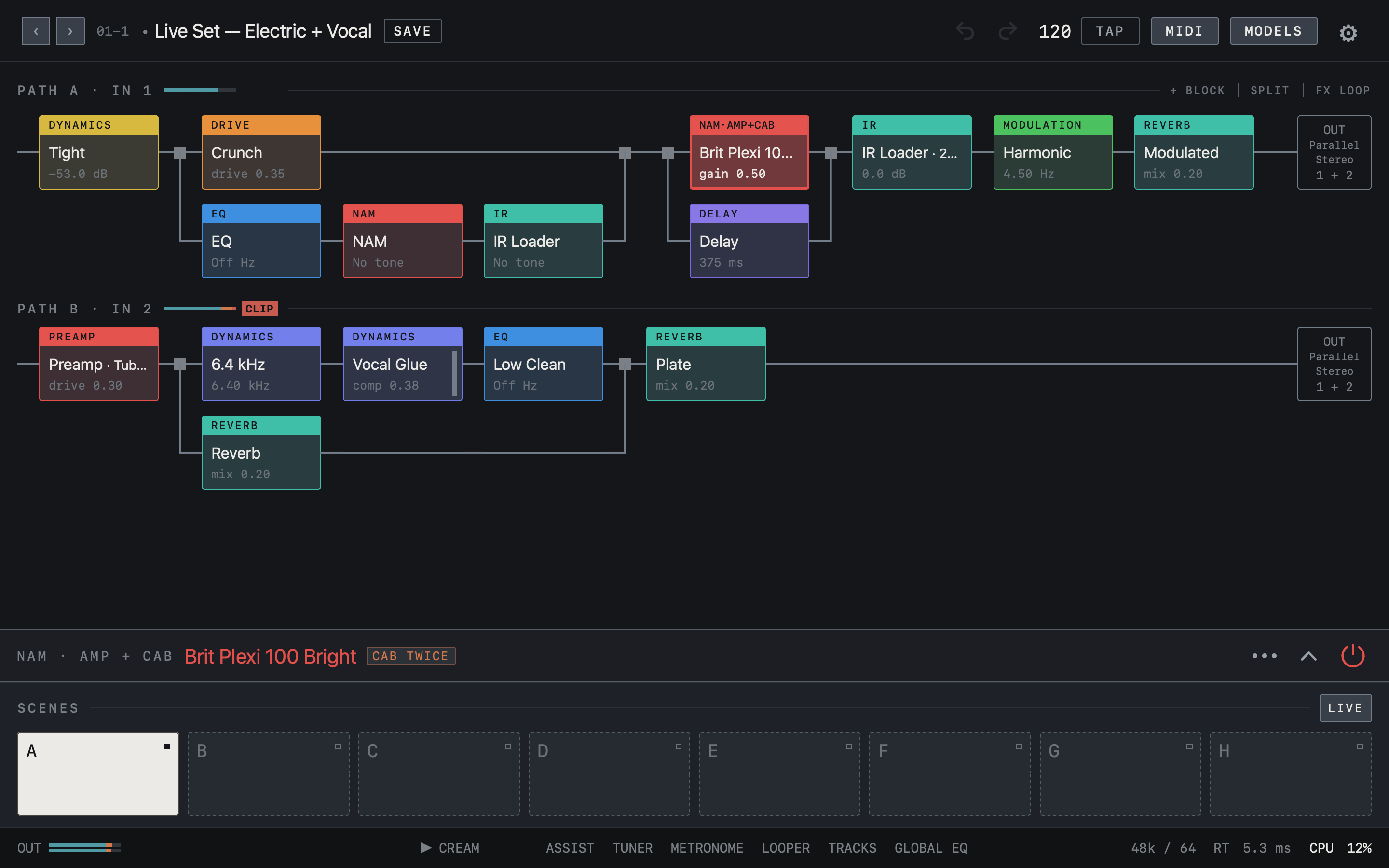Click the split node after the Preamp block
The width and height of the screenshot is (1389, 868).
tap(180, 364)
